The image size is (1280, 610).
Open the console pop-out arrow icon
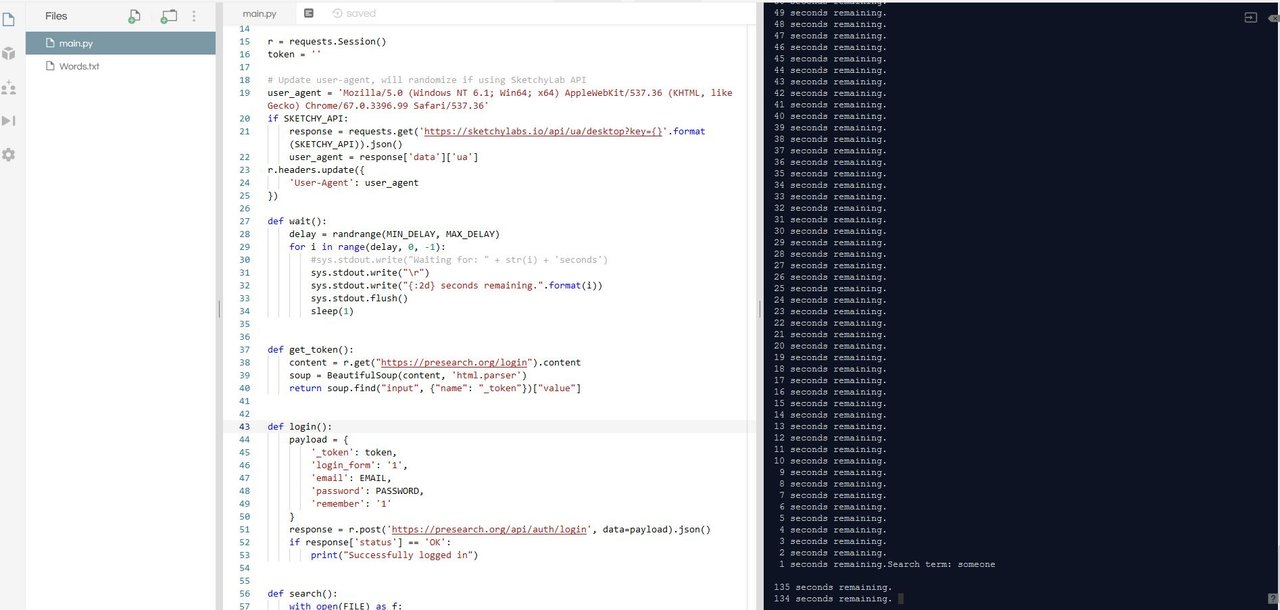[x=1250, y=17]
